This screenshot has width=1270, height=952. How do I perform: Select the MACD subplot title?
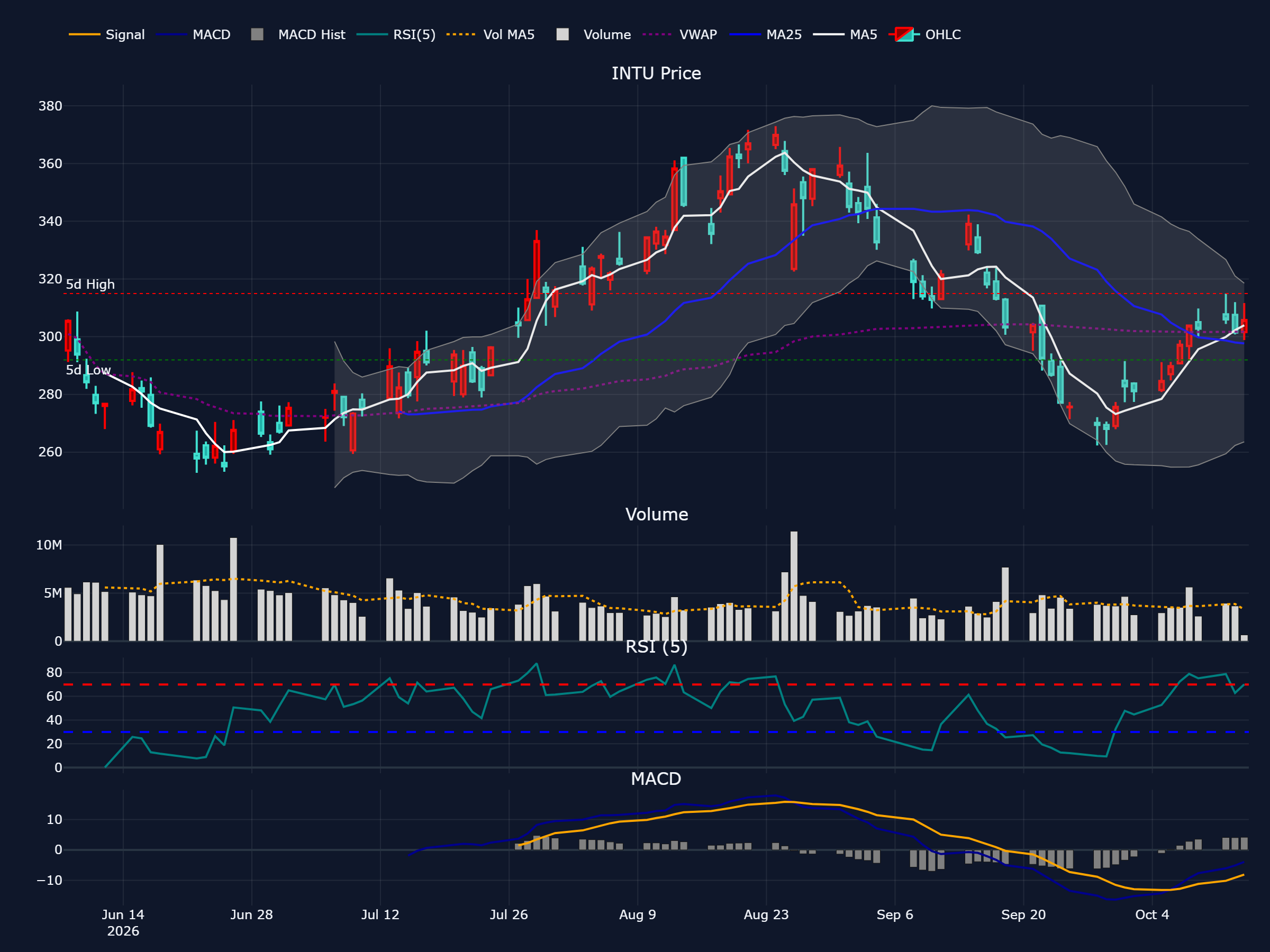[x=656, y=779]
